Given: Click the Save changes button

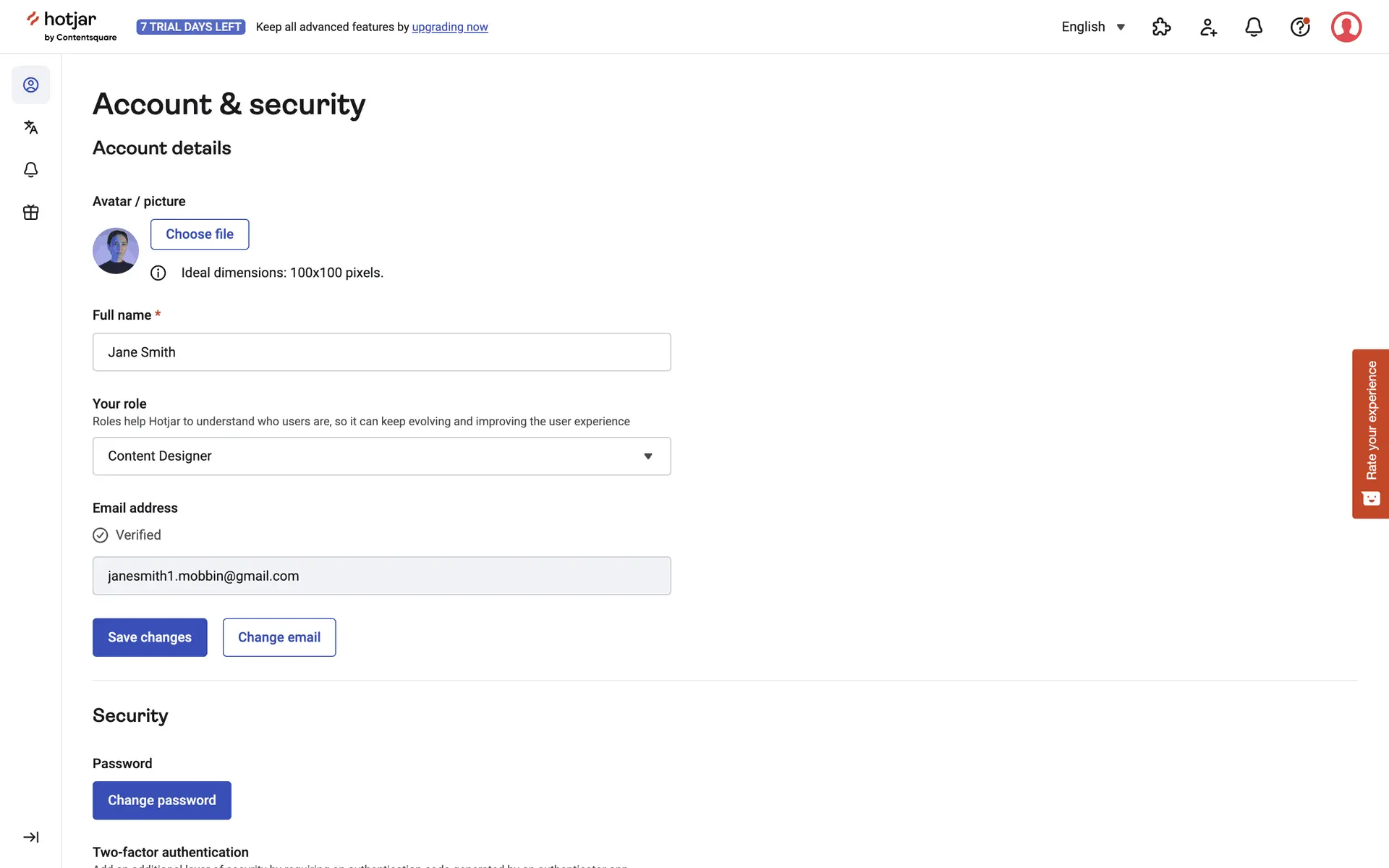Looking at the screenshot, I should [x=150, y=637].
